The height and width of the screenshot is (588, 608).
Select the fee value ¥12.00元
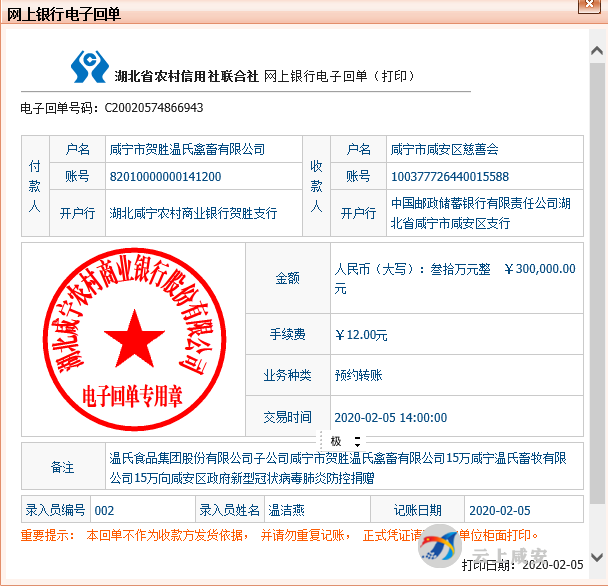pos(361,334)
